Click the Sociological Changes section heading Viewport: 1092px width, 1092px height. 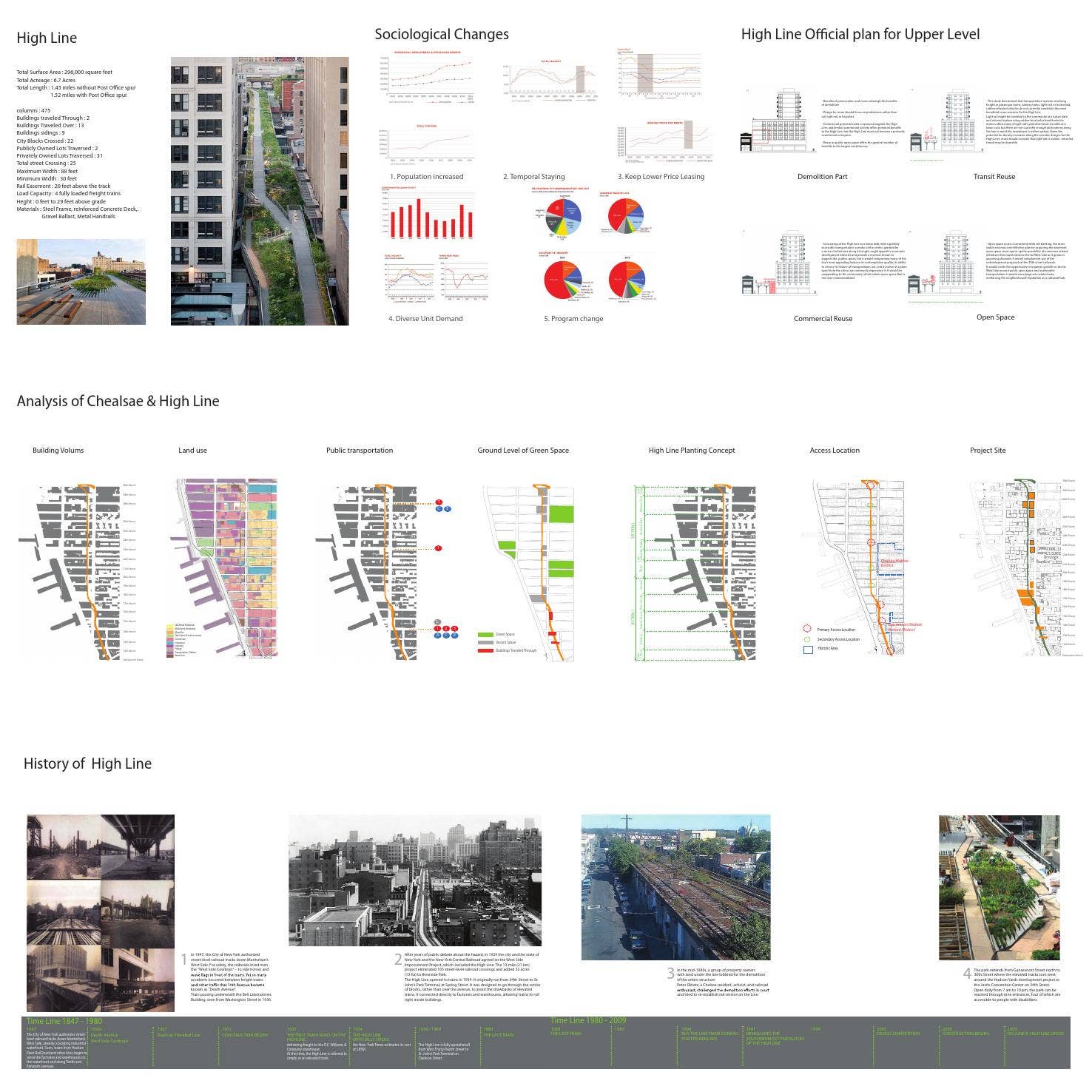[442, 34]
